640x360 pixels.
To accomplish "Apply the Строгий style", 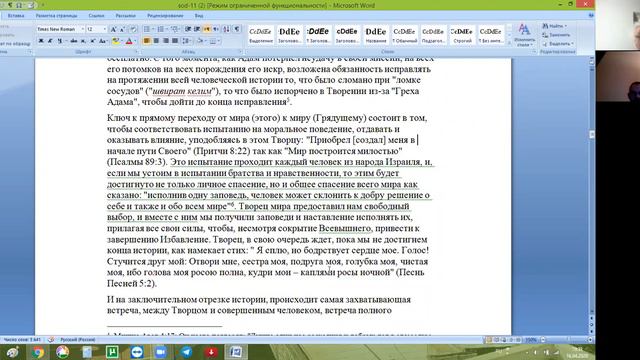I will 462,35.
